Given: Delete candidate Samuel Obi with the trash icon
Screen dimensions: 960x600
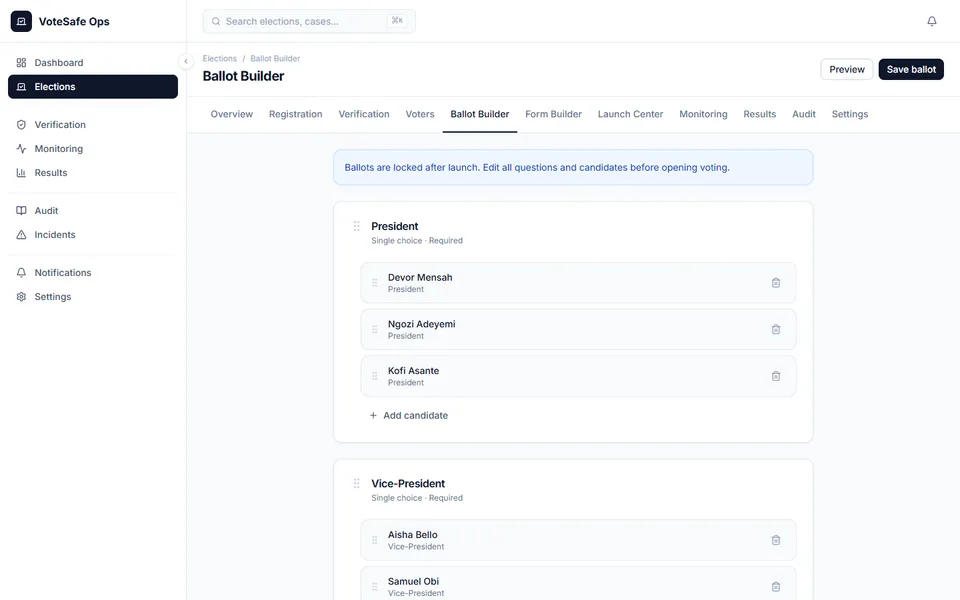Looking at the screenshot, I should pyautogui.click(x=776, y=587).
